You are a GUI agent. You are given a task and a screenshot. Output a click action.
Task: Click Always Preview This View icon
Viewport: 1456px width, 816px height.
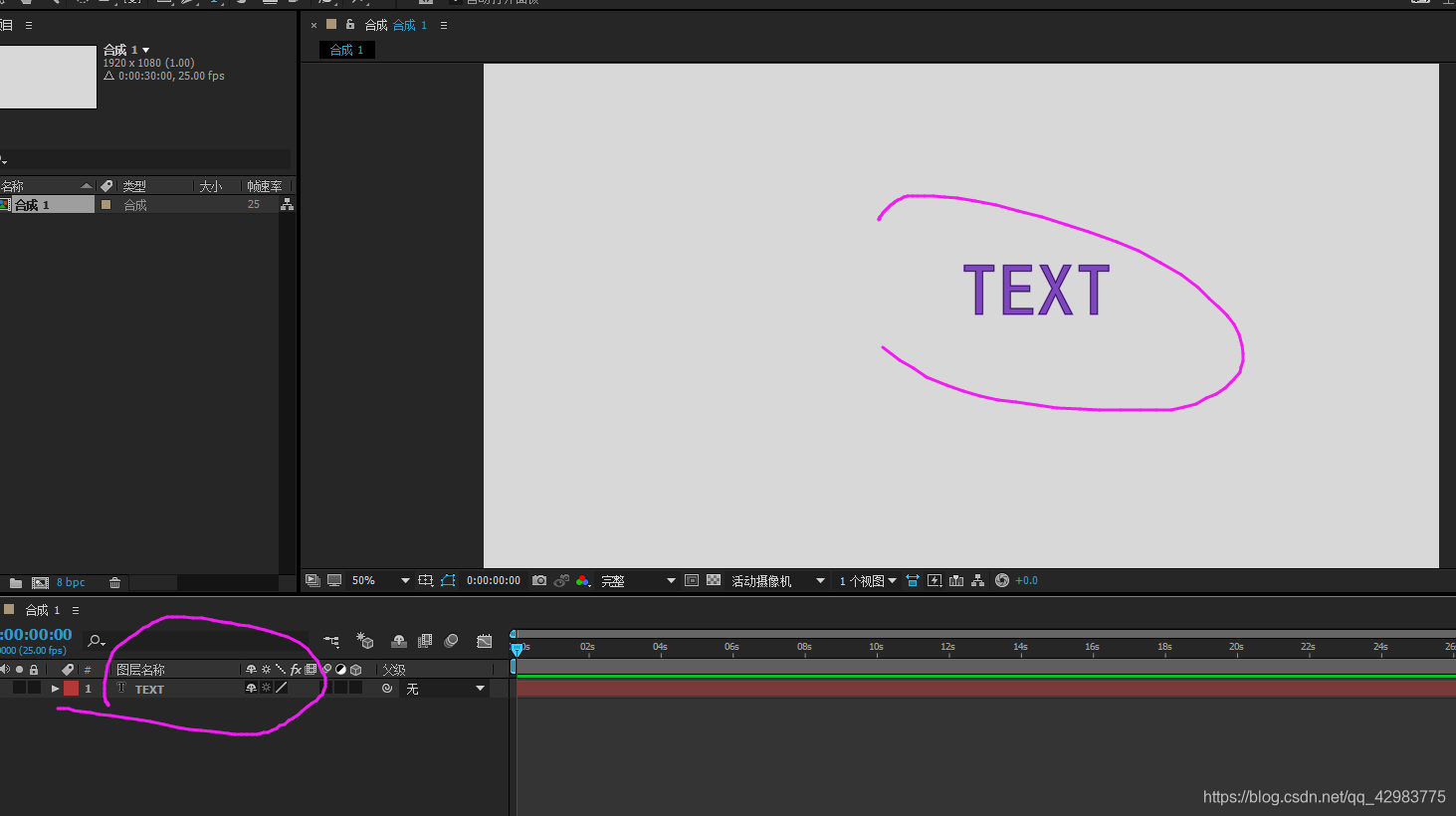click(x=312, y=580)
